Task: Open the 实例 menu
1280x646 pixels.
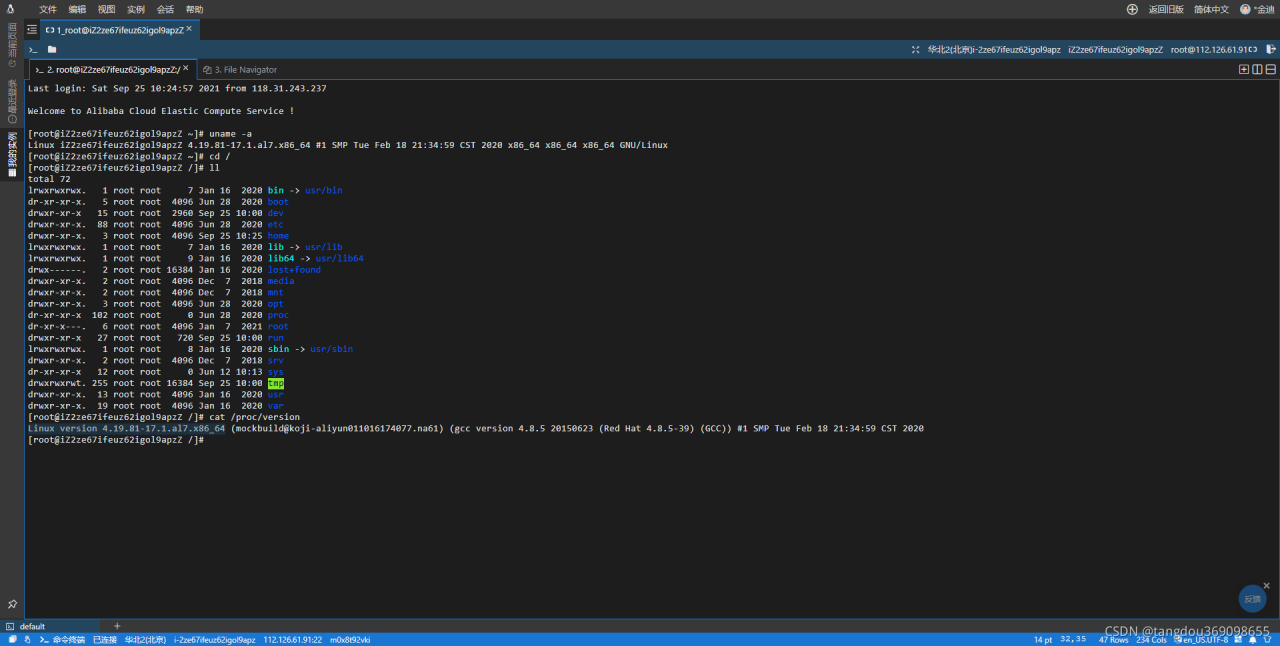Action: 136,9
